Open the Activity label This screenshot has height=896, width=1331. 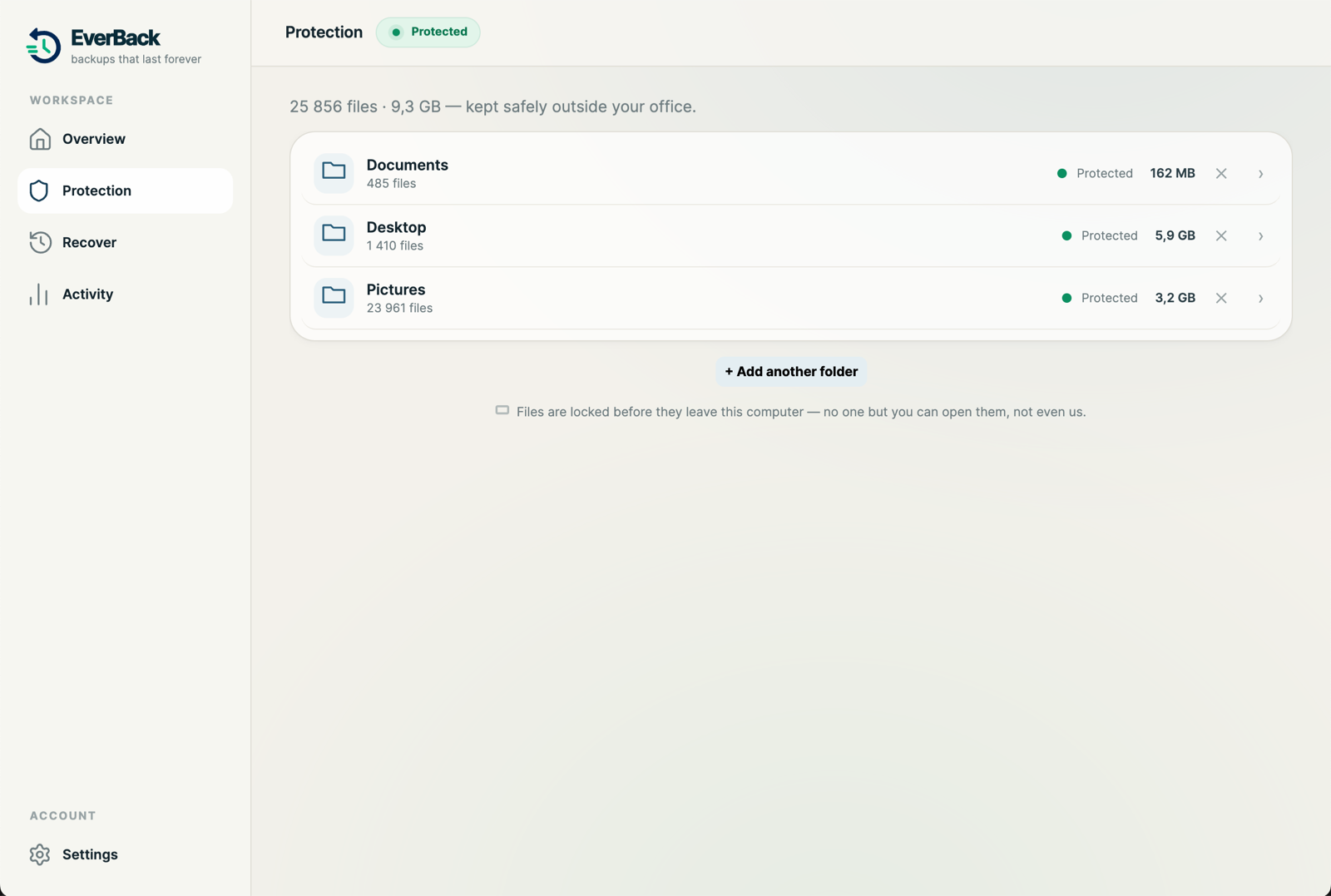(87, 294)
